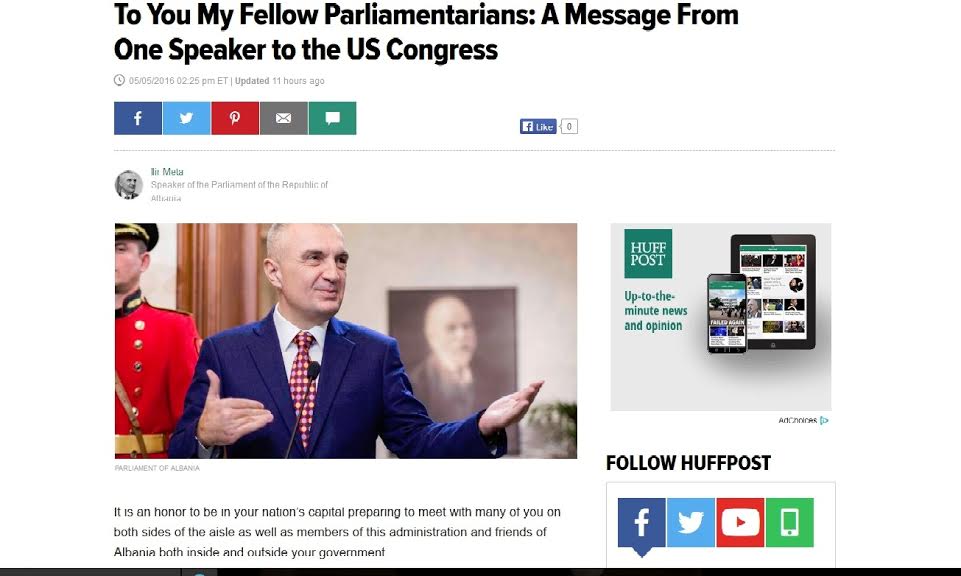Click the main article photo of speaker

point(346,341)
